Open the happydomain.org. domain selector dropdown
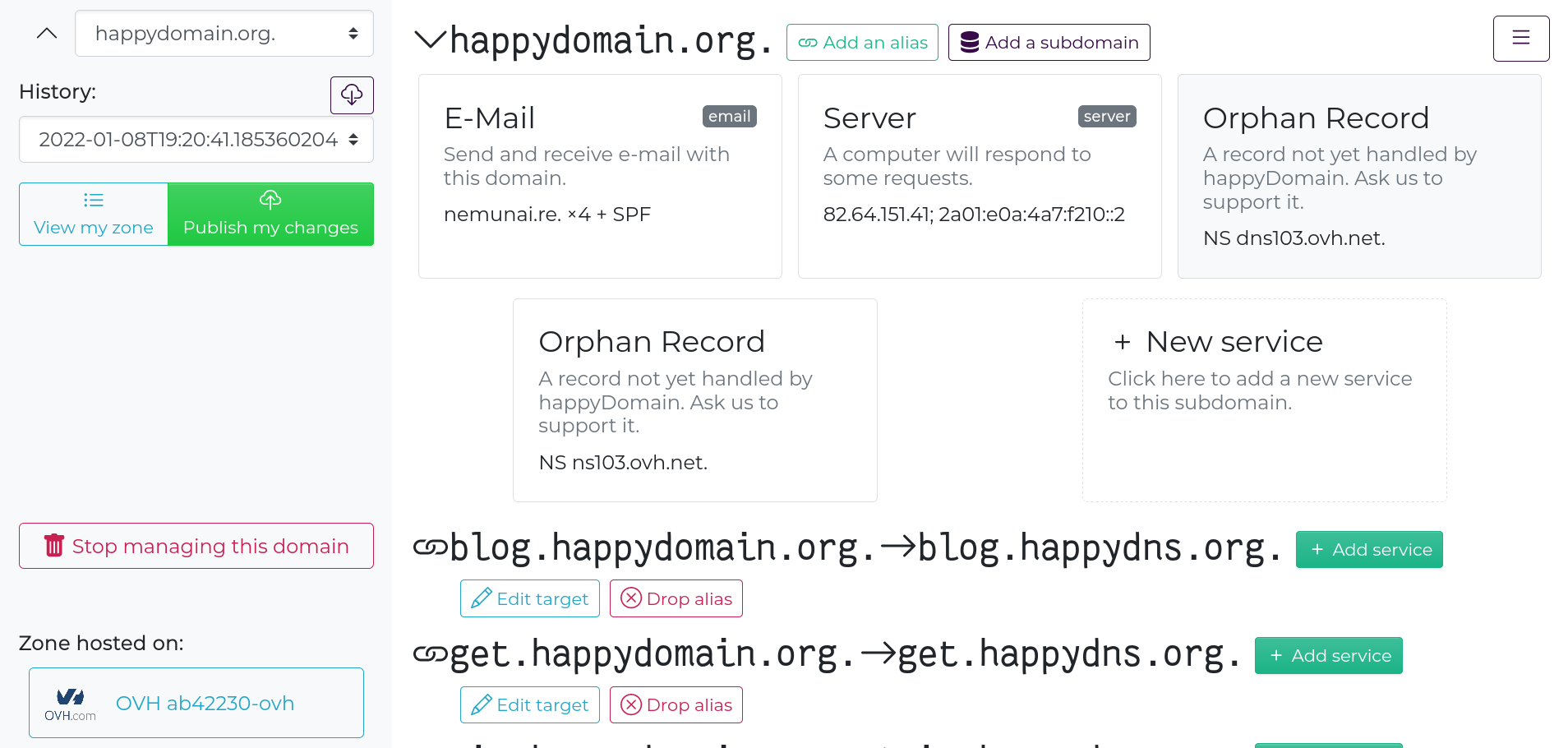The height and width of the screenshot is (748, 1568). pos(224,34)
